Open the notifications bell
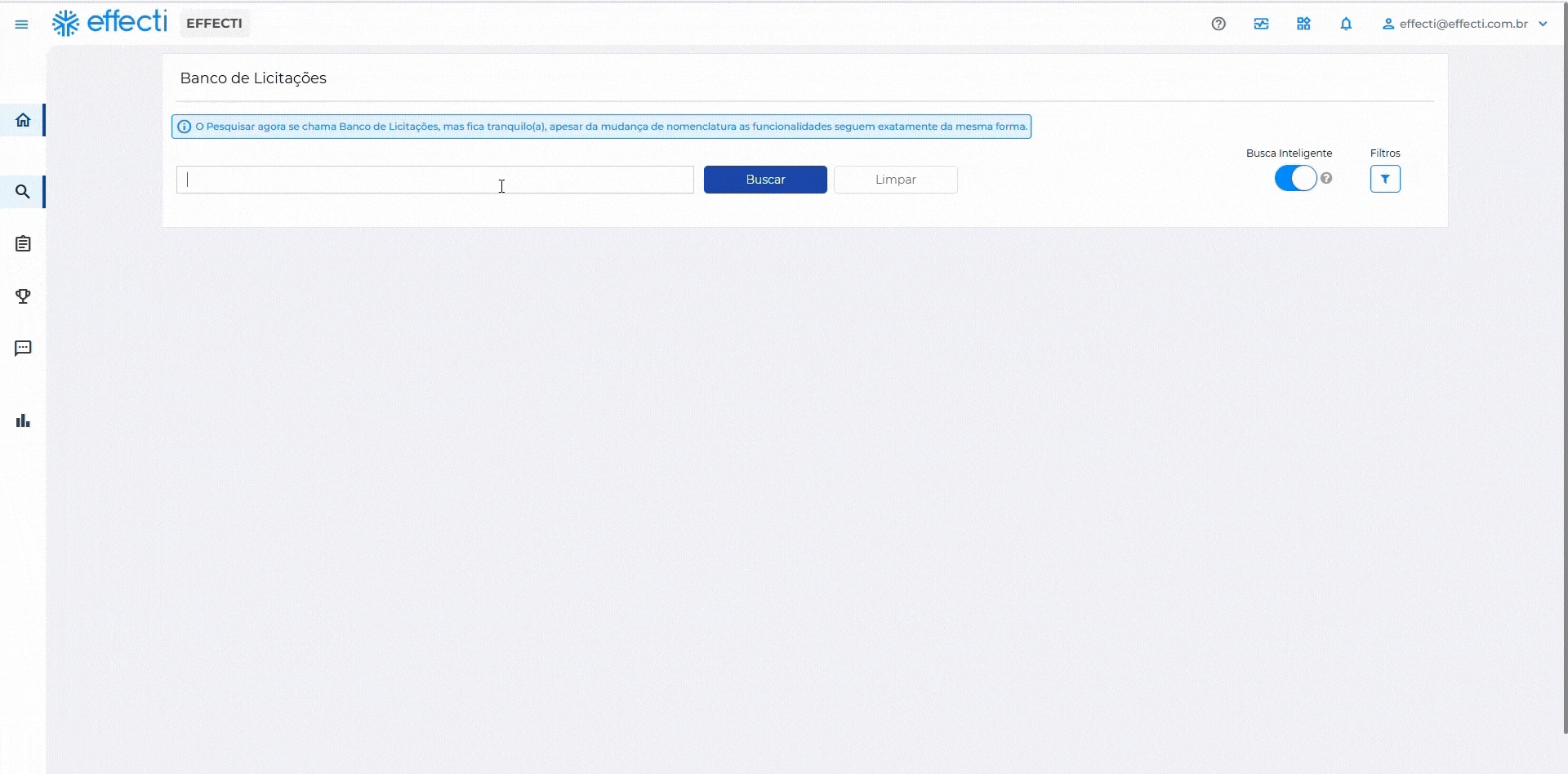The height and width of the screenshot is (774, 1568). tap(1346, 24)
